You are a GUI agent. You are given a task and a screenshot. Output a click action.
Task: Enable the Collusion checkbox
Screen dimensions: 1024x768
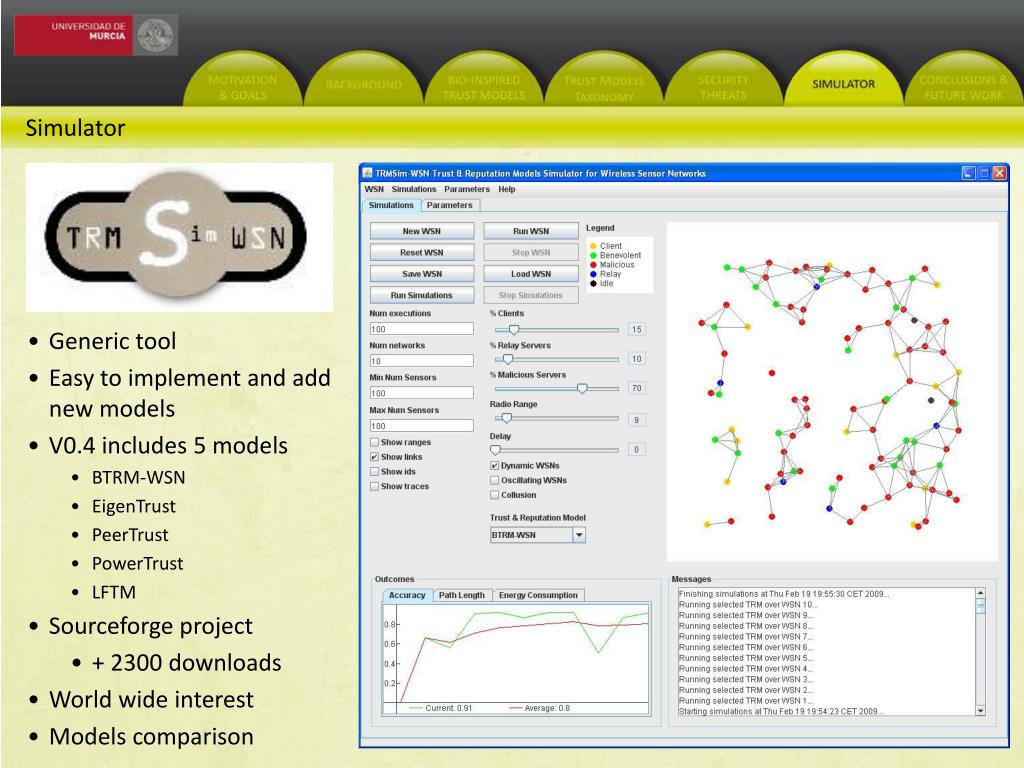pyautogui.click(x=495, y=495)
